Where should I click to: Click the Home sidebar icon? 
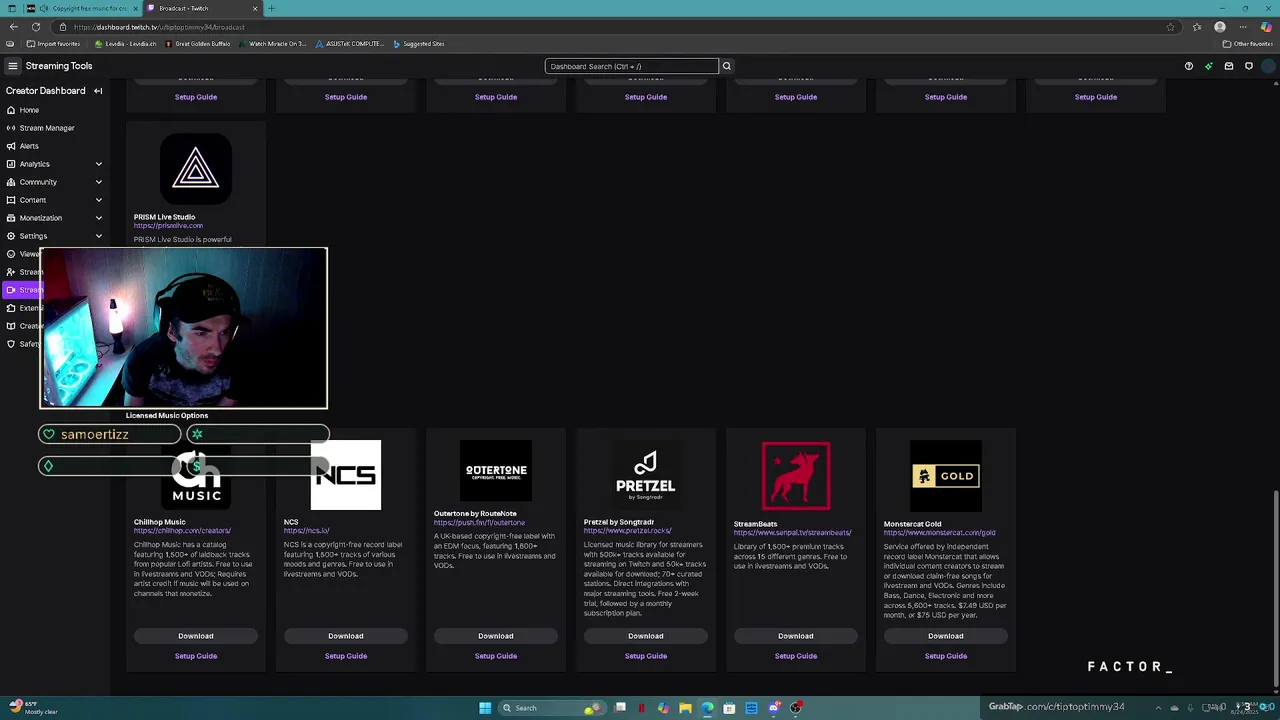pos(11,110)
